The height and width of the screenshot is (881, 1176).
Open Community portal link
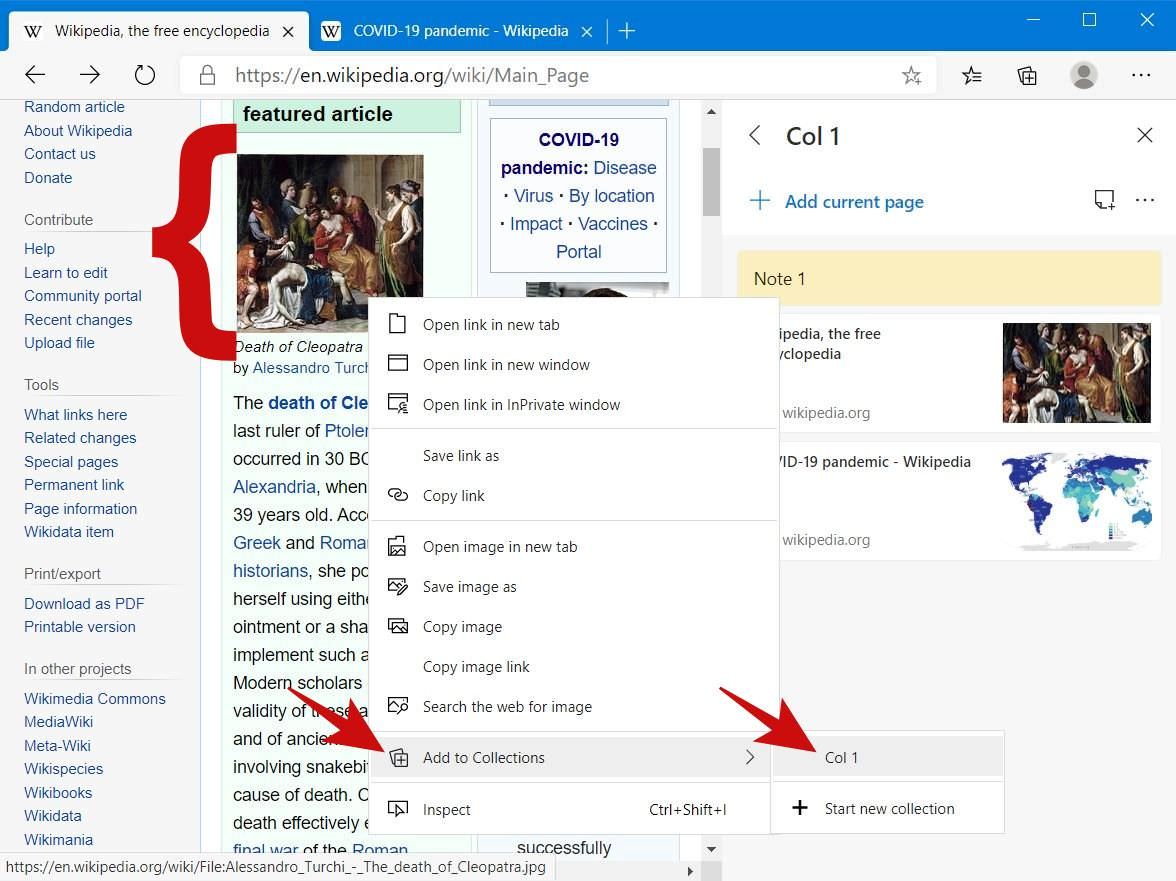(82, 295)
